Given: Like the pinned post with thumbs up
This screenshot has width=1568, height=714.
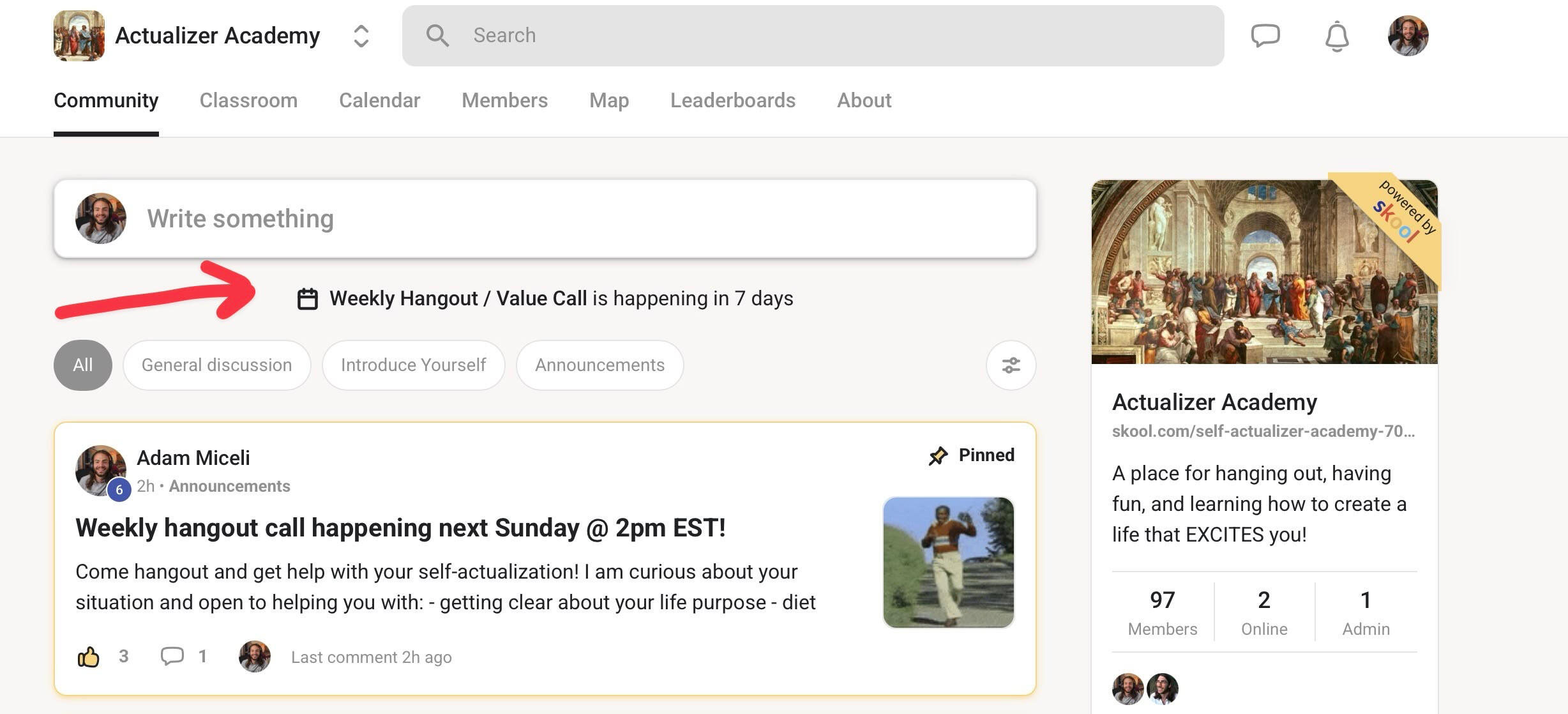Looking at the screenshot, I should coord(89,657).
